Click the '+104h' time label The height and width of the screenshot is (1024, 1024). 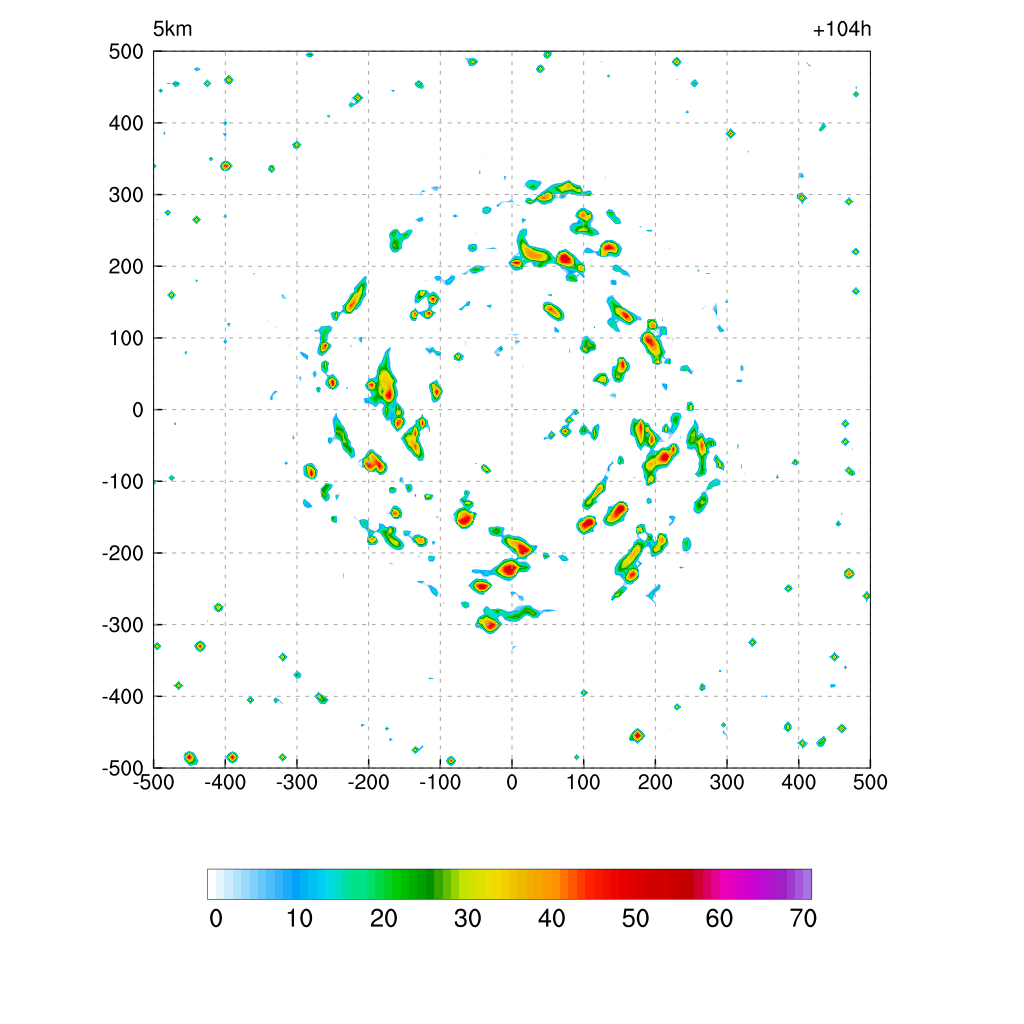[842, 29]
